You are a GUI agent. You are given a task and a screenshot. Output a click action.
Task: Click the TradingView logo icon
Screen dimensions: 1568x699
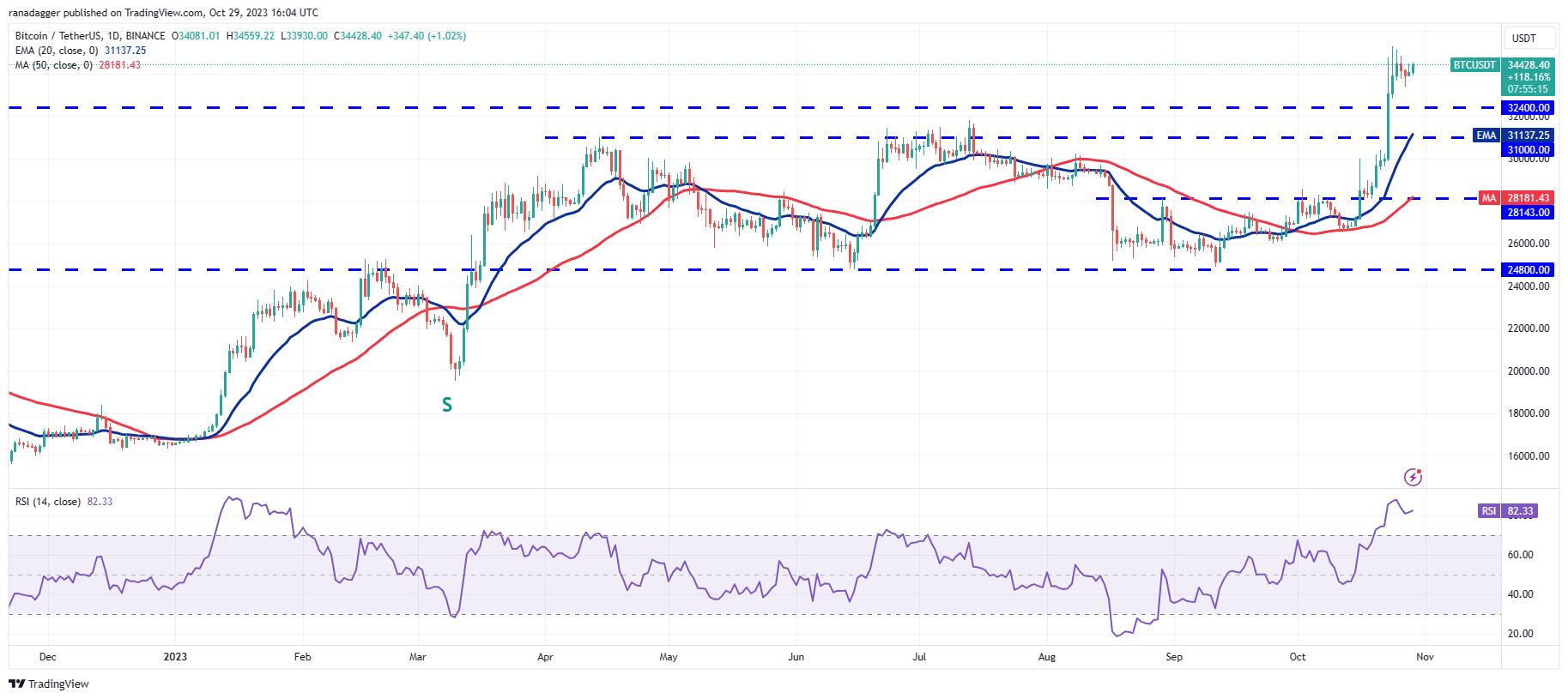click(x=16, y=684)
